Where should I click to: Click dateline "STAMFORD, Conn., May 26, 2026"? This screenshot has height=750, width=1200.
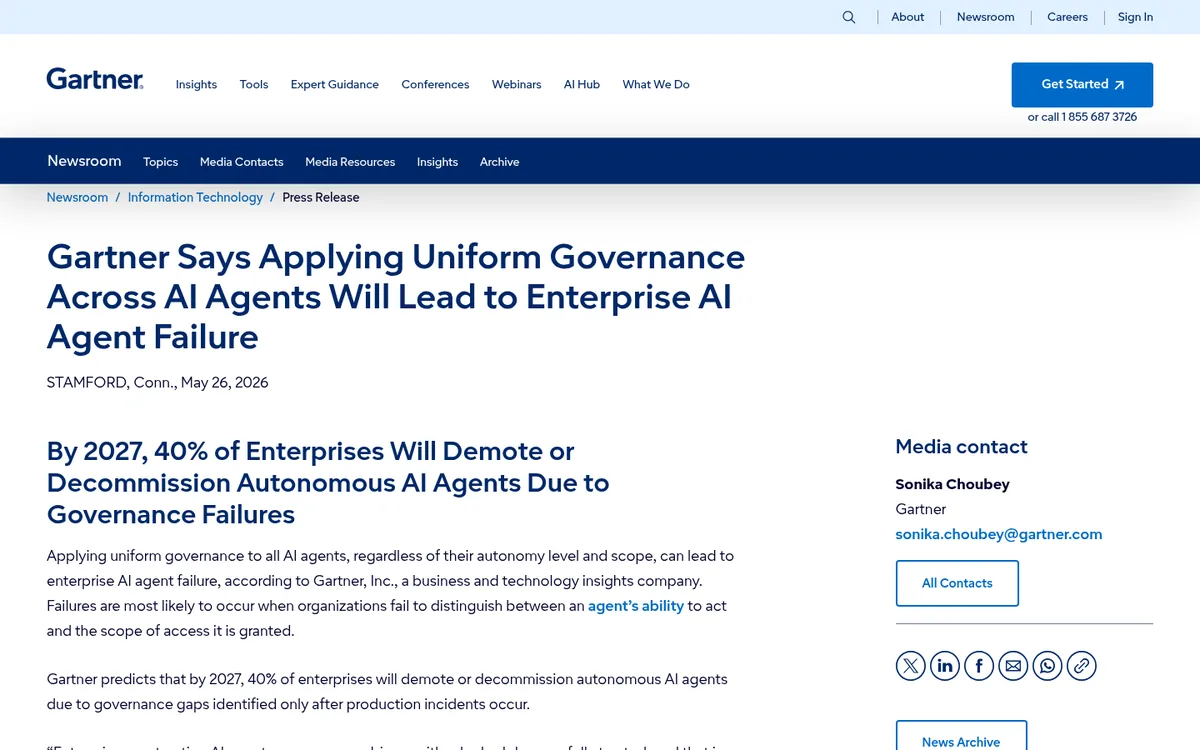click(x=157, y=383)
